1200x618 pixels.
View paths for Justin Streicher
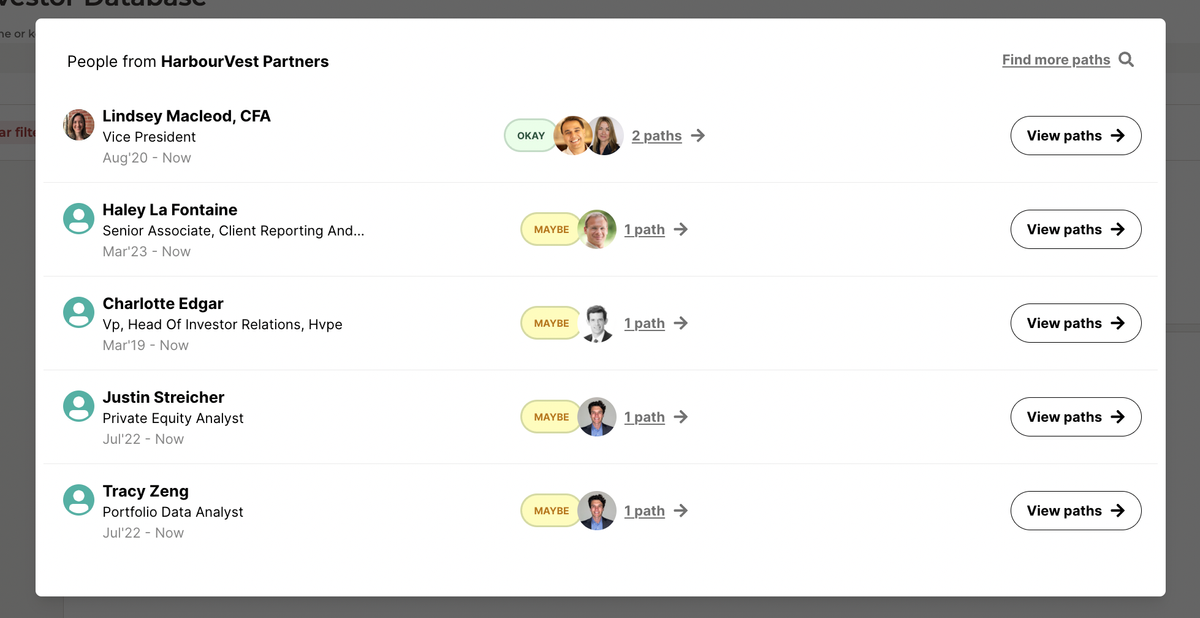pyautogui.click(x=1075, y=417)
